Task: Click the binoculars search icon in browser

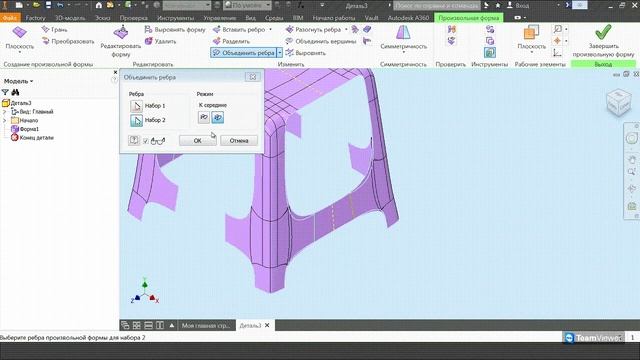Action: tap(15, 92)
